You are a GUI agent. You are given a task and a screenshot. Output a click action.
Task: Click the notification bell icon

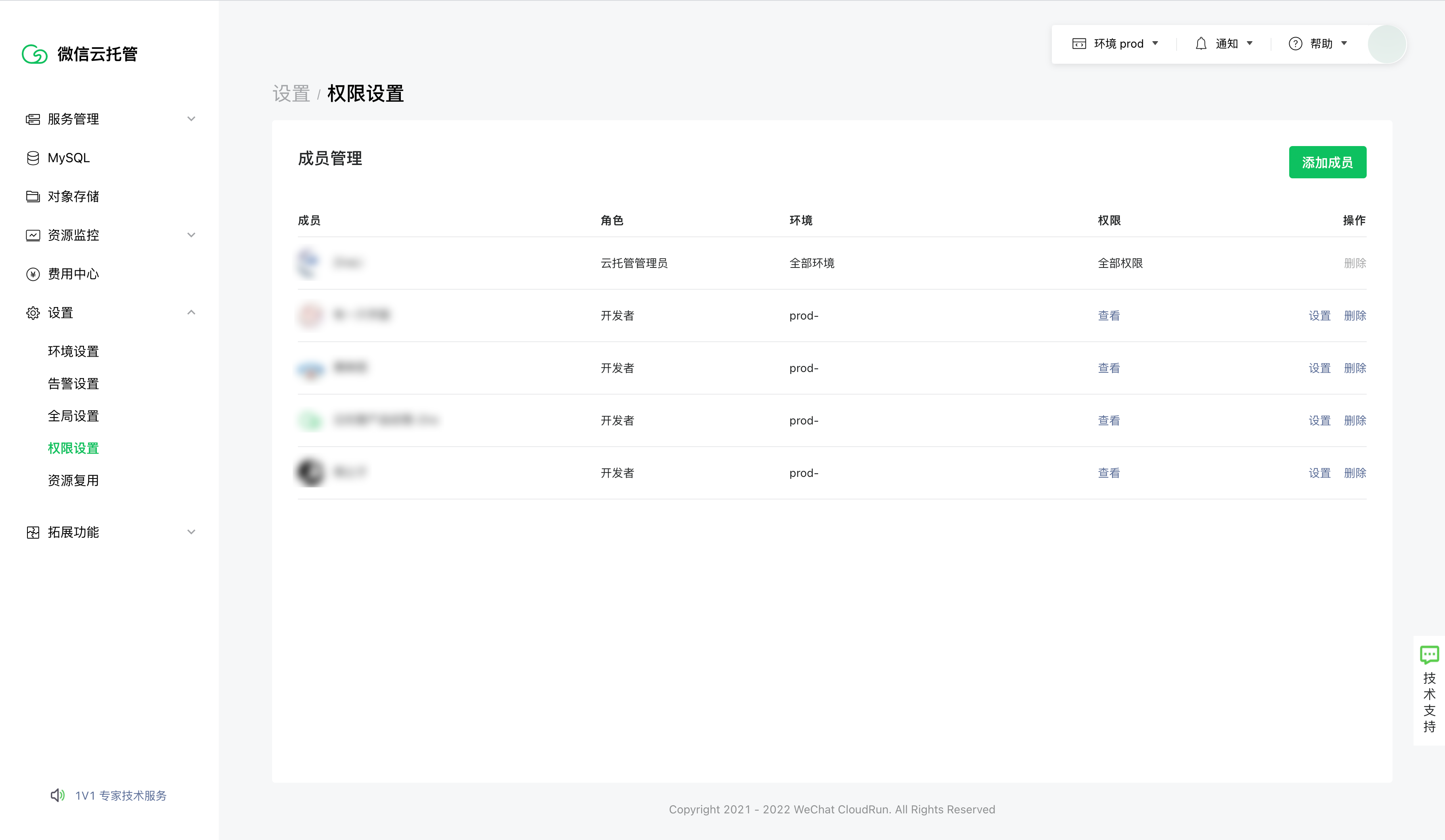point(1201,44)
